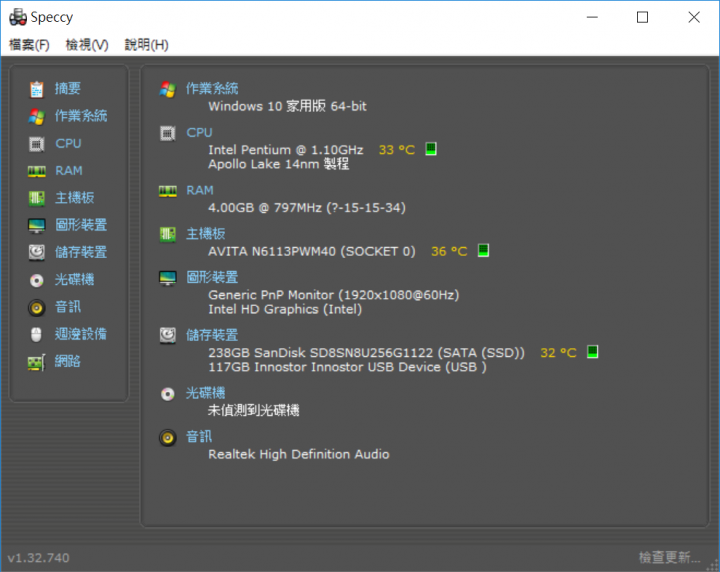Viewport: 720px width, 572px height.
Task: Click the network card icon beside sidebar 網路
Action: coord(37,362)
